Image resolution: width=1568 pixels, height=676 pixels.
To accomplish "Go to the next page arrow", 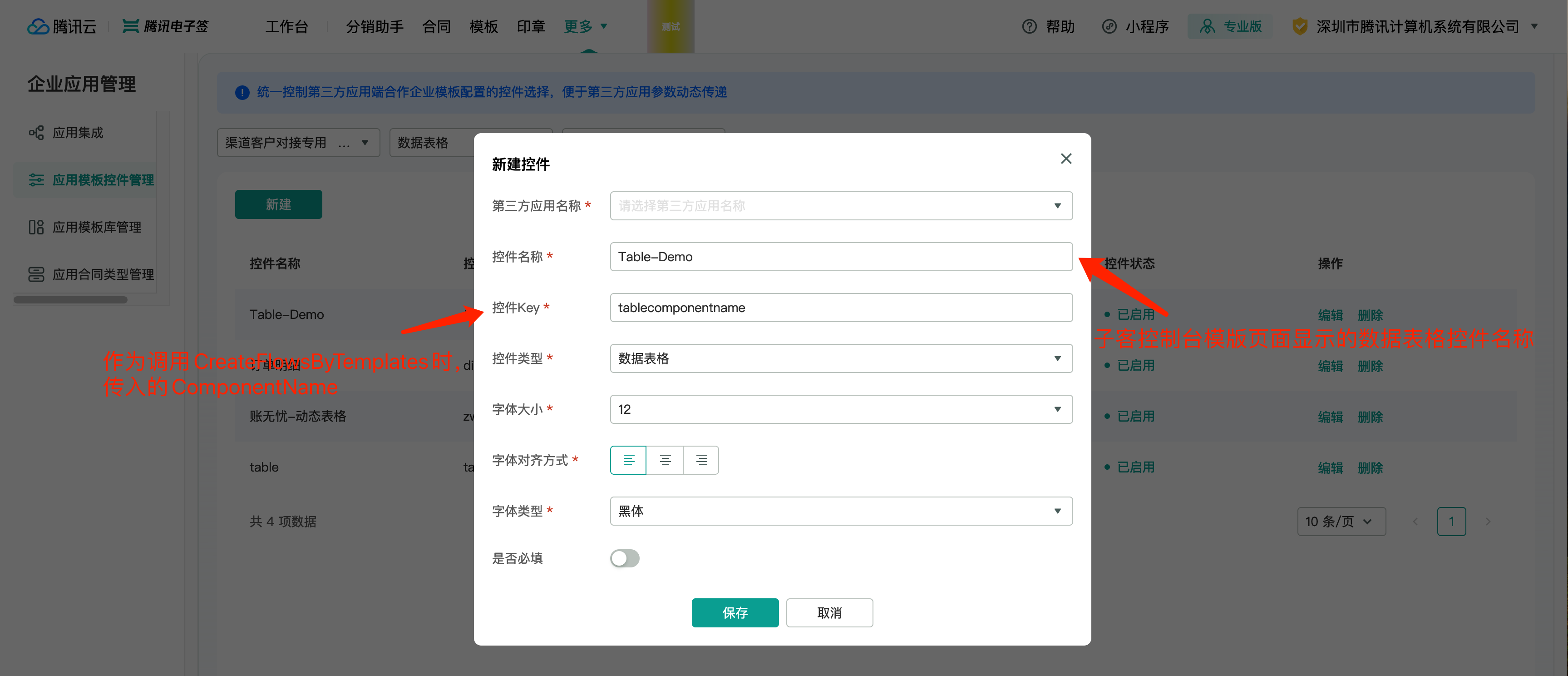I will click(x=1488, y=522).
